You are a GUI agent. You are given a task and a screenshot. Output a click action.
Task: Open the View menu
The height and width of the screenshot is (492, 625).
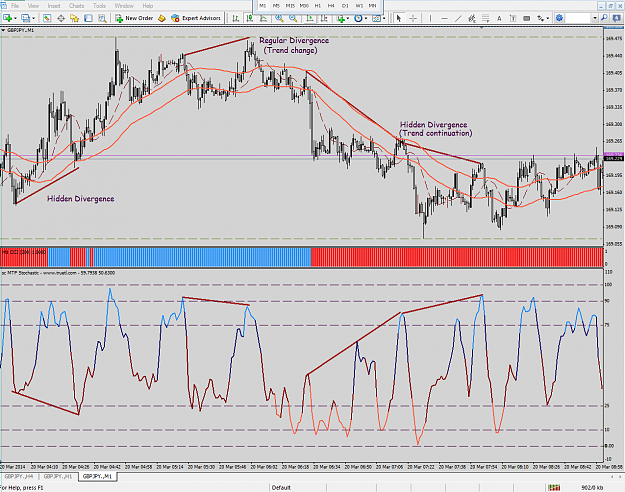[33, 6]
